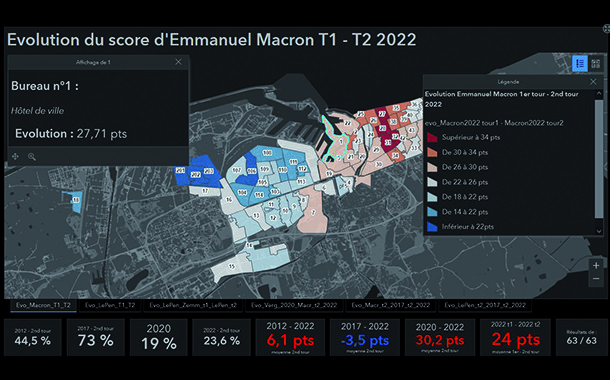
Task: Click the 2020 - 2022 30,2 pts card
Action: (x=440, y=337)
